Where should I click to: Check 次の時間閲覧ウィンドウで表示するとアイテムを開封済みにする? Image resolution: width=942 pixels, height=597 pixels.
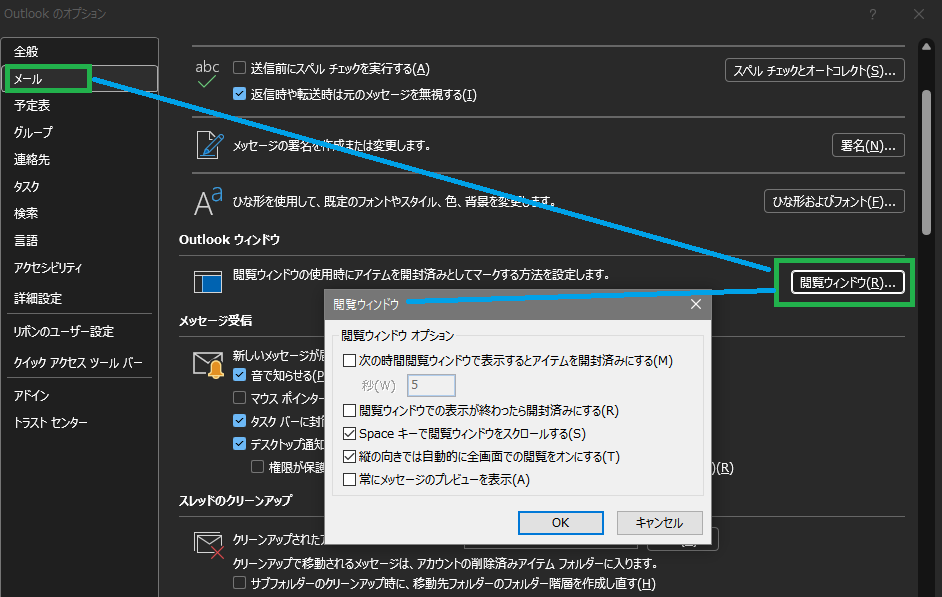tap(349, 360)
